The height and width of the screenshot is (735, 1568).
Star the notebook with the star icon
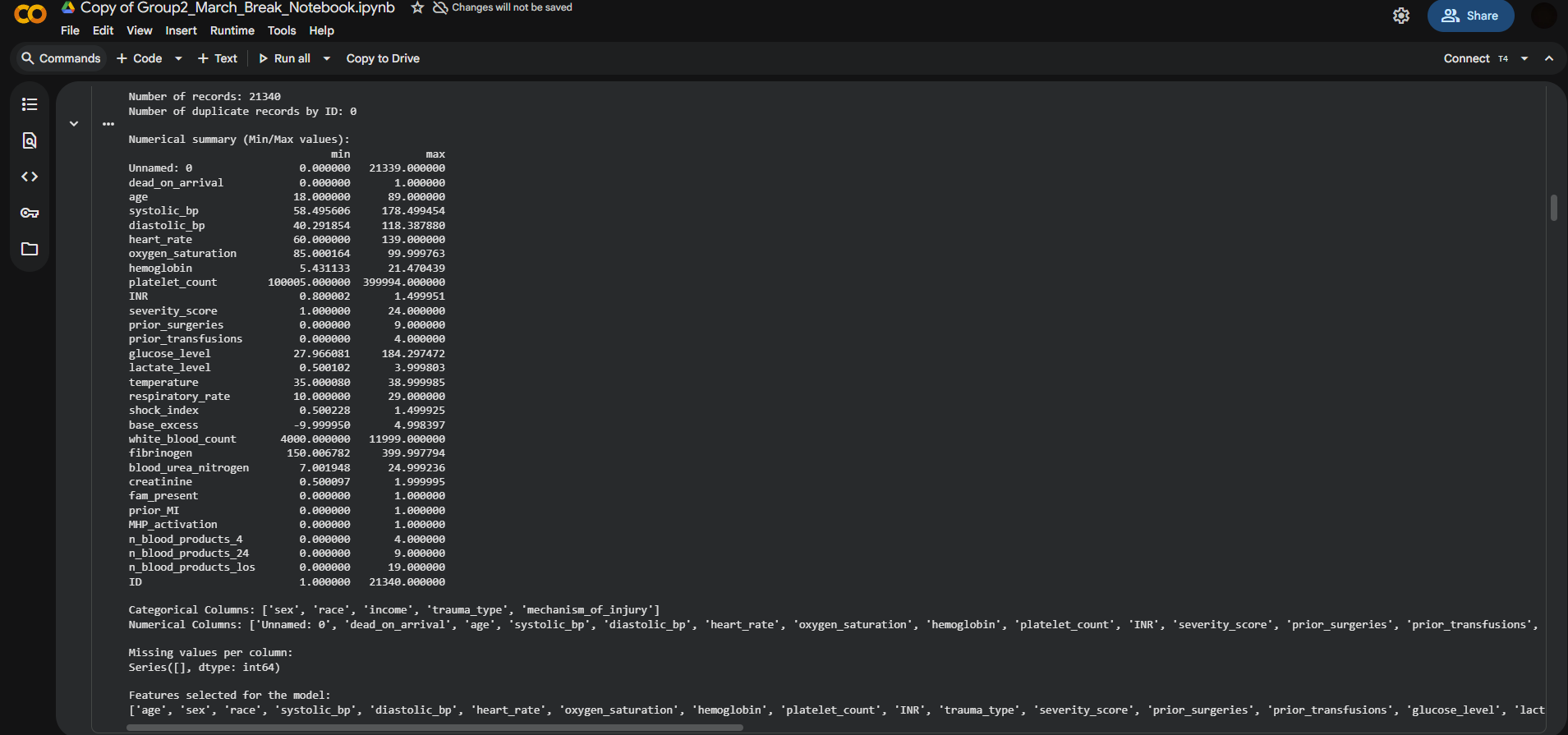tap(417, 7)
